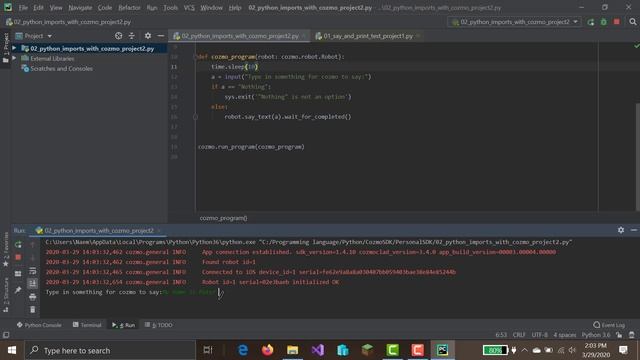Viewport: 640px width, 360px height.
Task: Open the Edit menu
Action: click(x=38, y=8)
